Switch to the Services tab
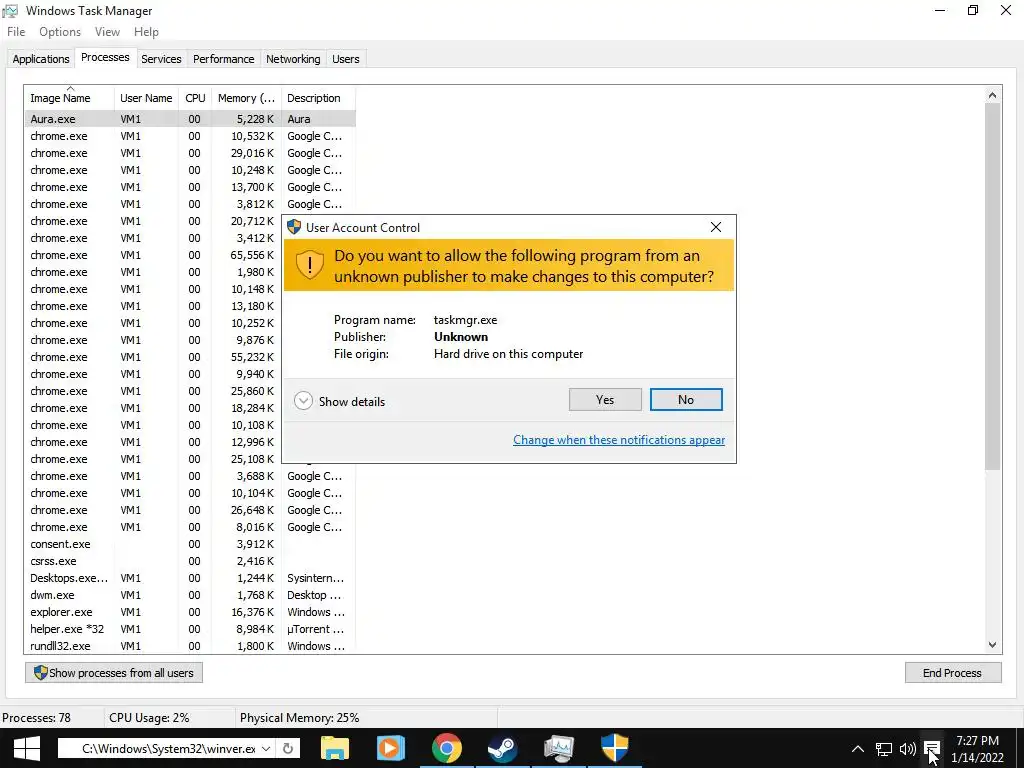This screenshot has width=1024, height=768. click(161, 59)
